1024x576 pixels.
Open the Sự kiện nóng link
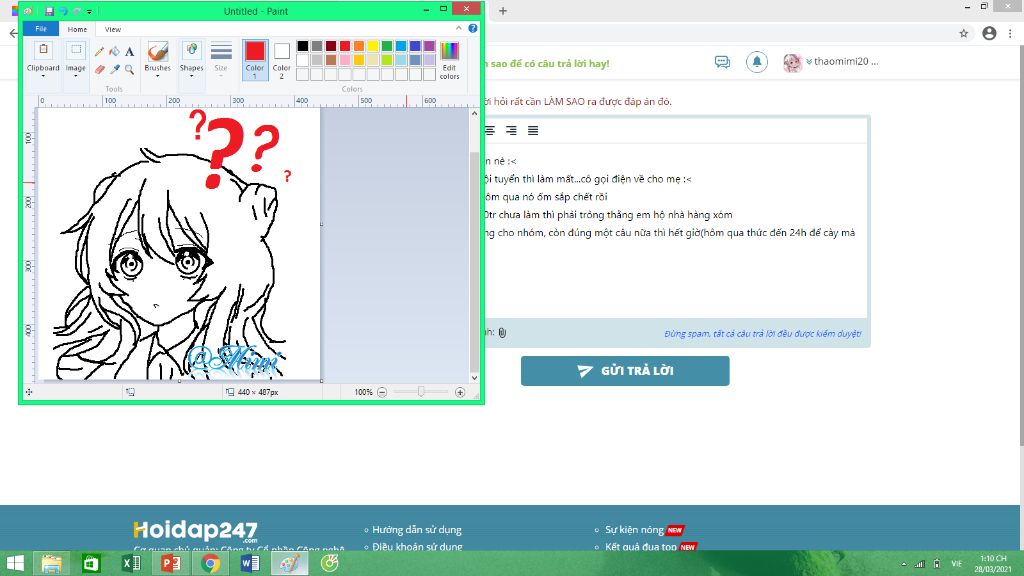coord(634,530)
